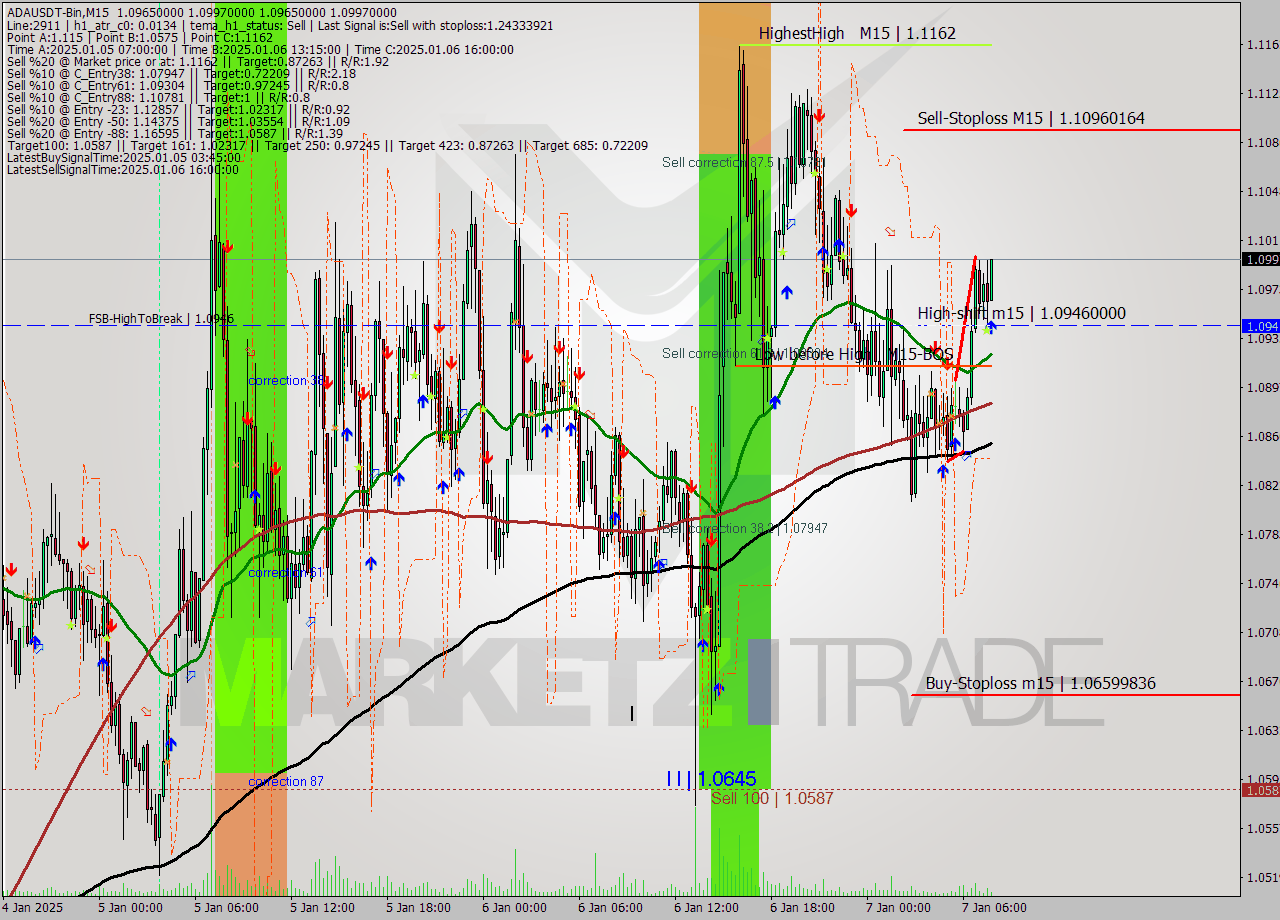The width and height of the screenshot is (1280, 920).
Task: Click the FSB-HighToBreak | 1.0946 label
Action: pyautogui.click(x=161, y=319)
